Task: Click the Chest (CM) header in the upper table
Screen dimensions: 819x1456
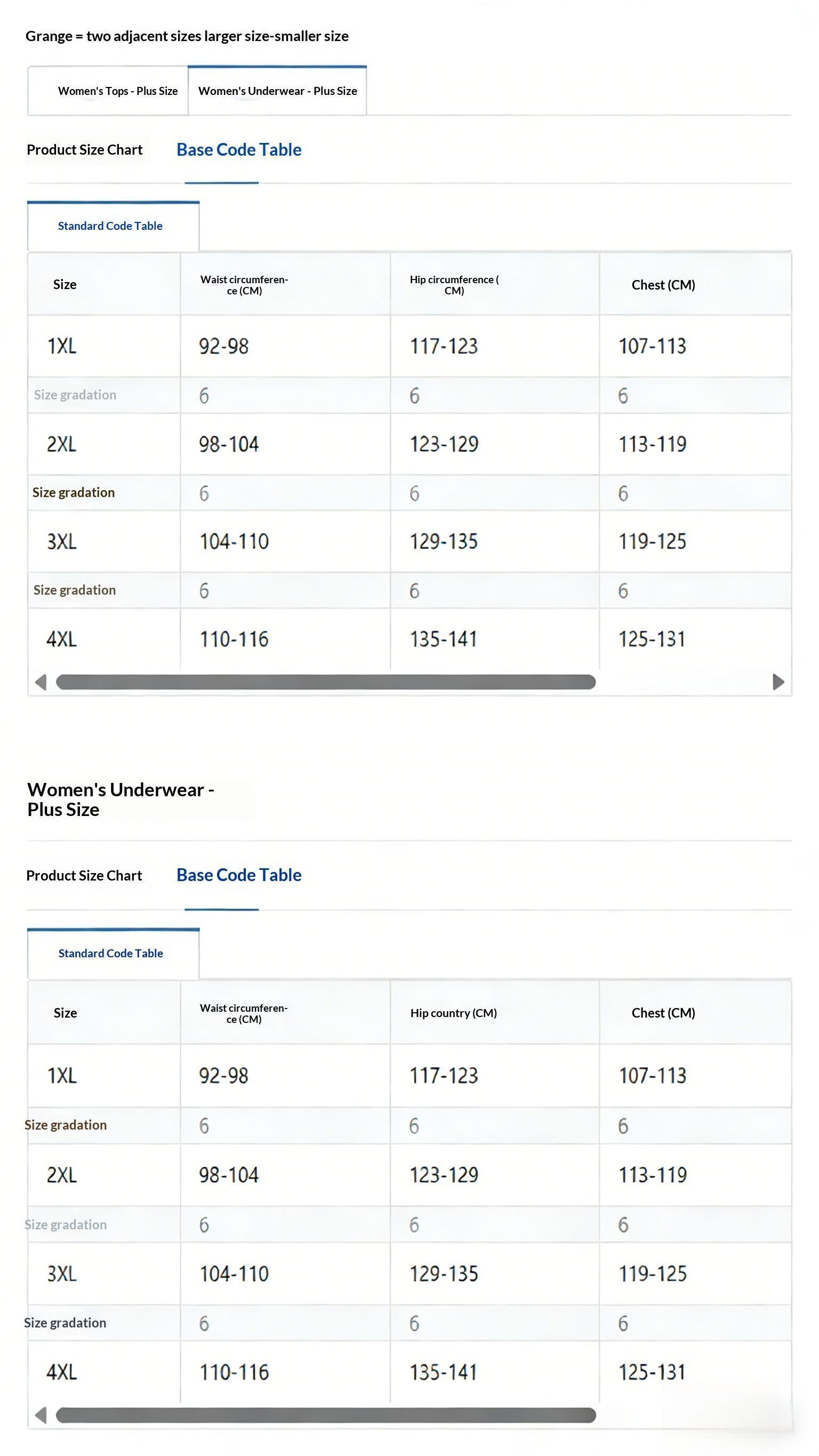Action: point(663,285)
